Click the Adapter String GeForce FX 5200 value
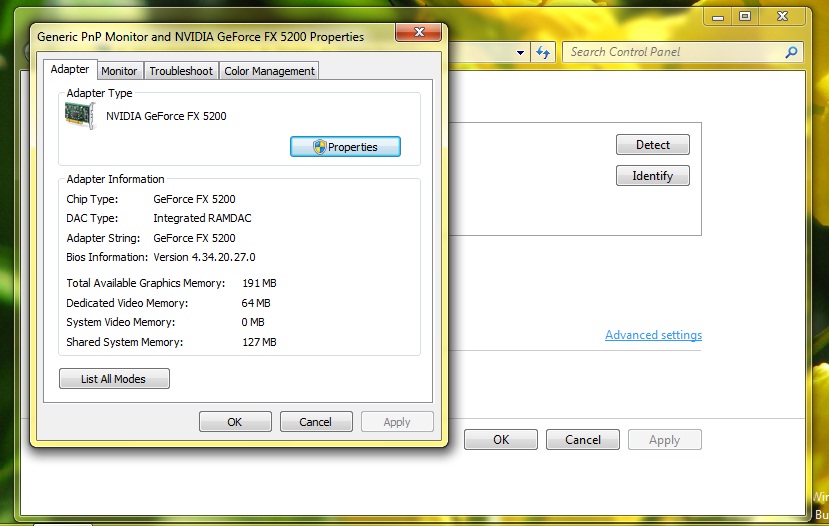Screen dimensions: 829x526 pos(194,238)
